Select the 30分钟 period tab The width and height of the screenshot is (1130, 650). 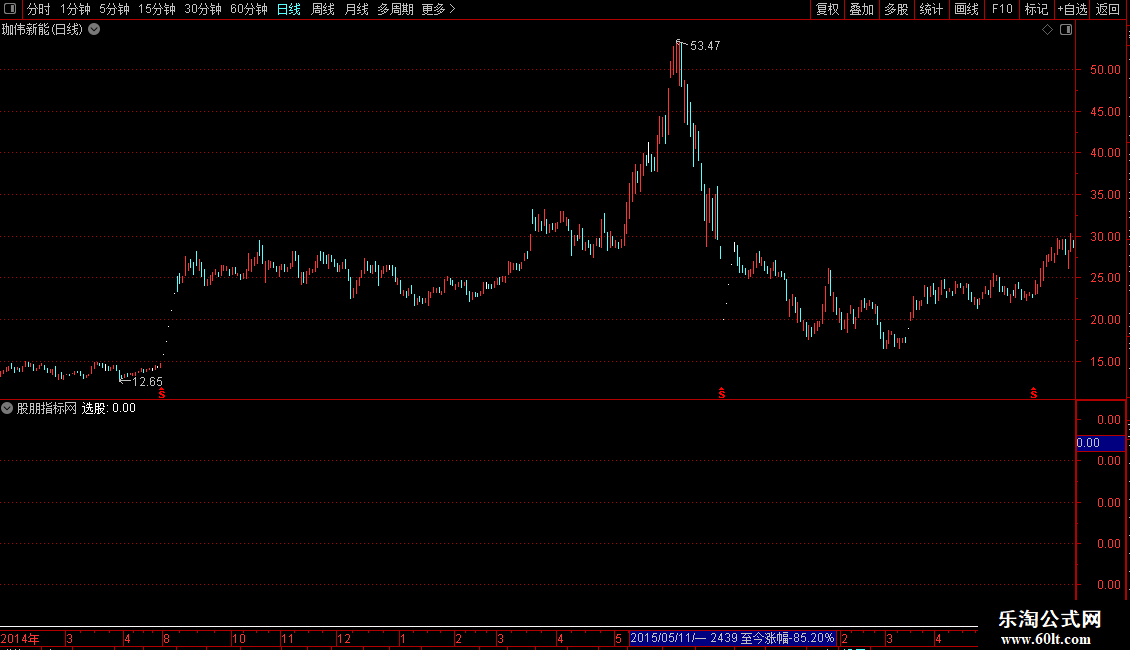(x=203, y=9)
